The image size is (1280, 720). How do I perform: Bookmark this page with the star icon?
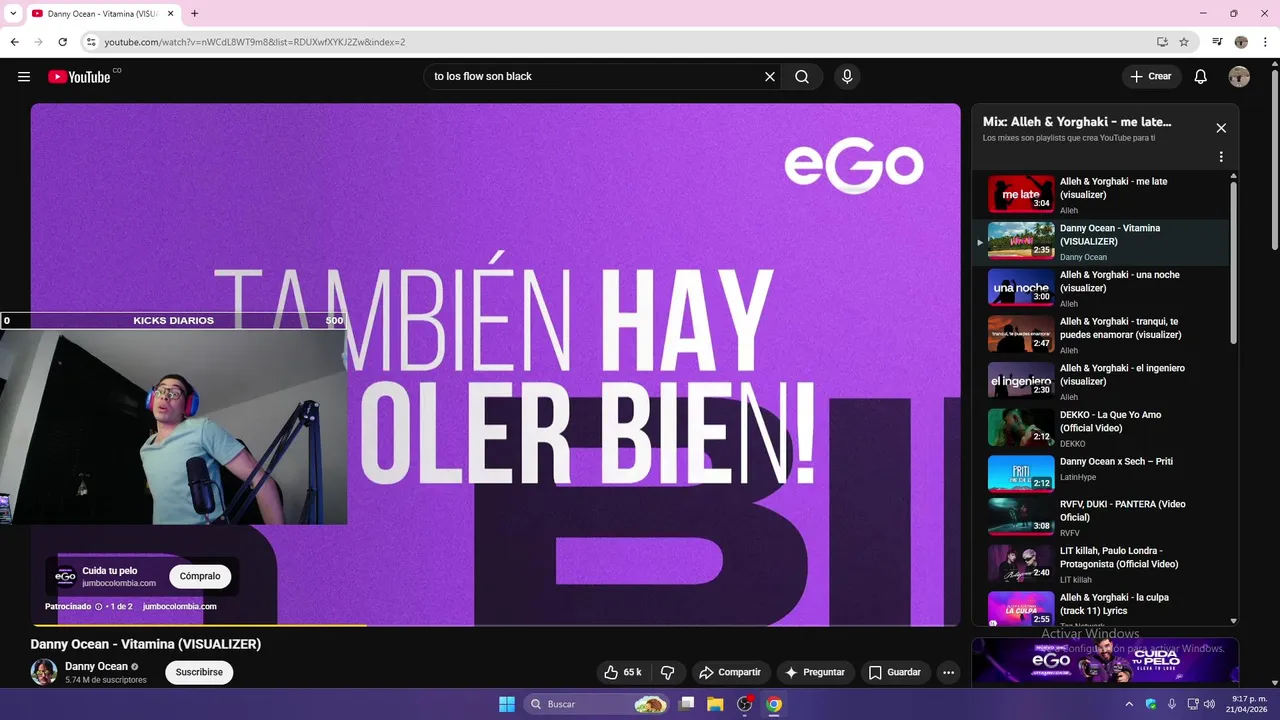pyautogui.click(x=1184, y=42)
